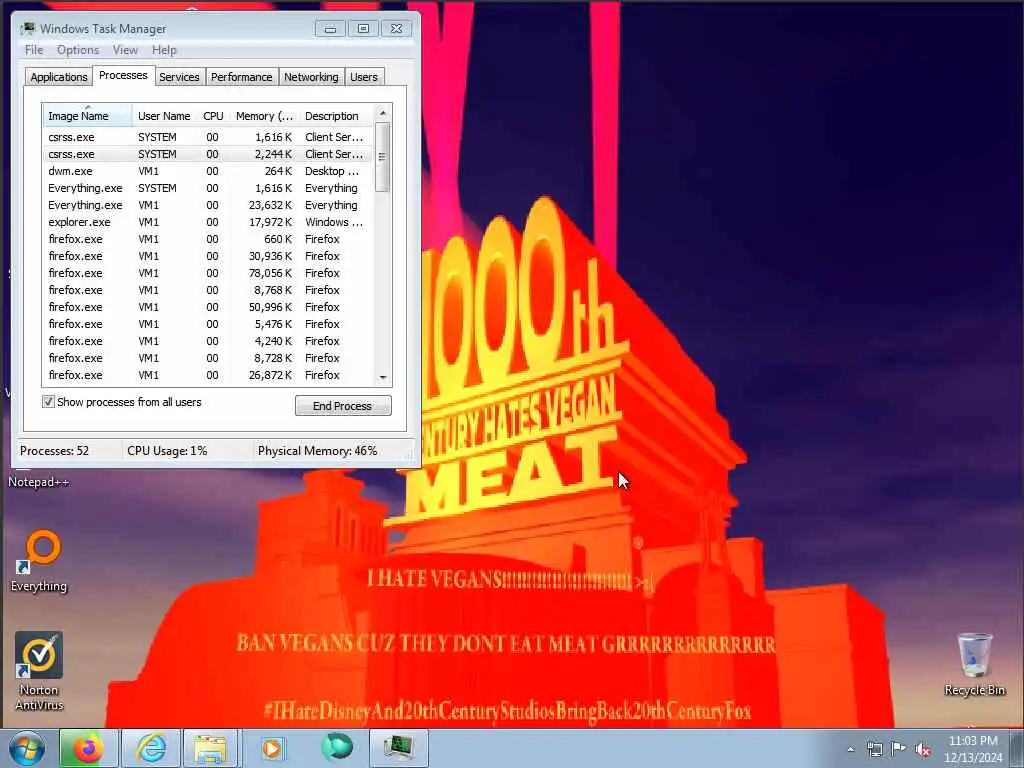
Task: Select the explorer.exe process row
Action: (209, 222)
